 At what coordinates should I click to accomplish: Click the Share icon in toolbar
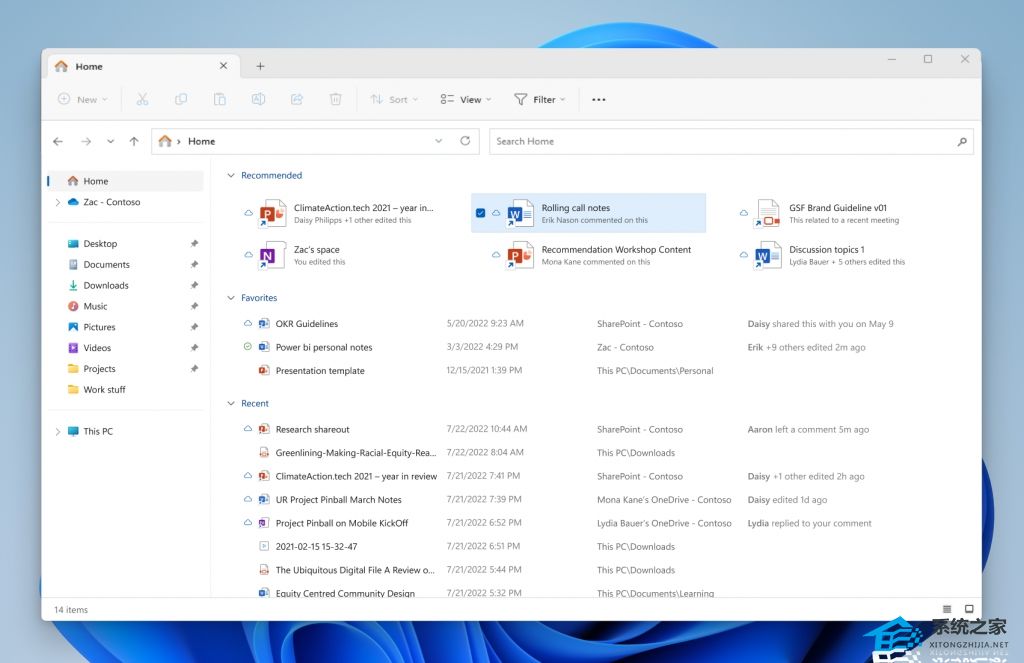[297, 99]
